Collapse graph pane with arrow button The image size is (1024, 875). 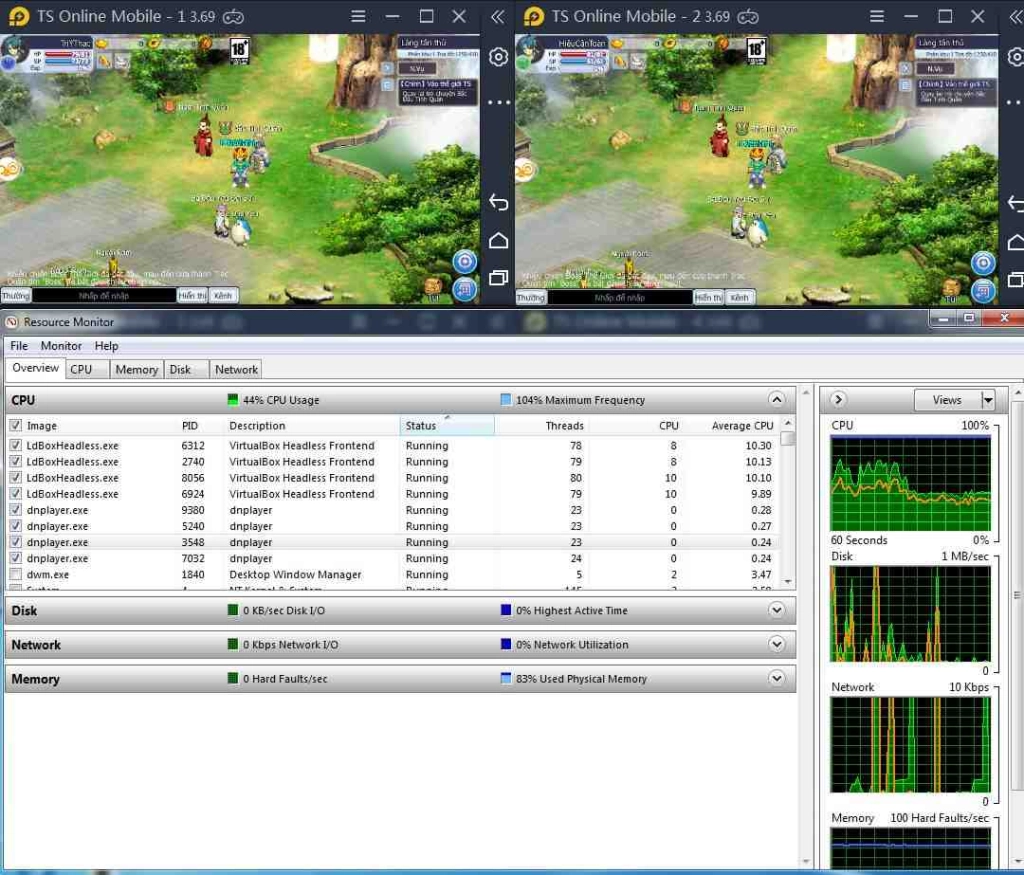tap(839, 400)
